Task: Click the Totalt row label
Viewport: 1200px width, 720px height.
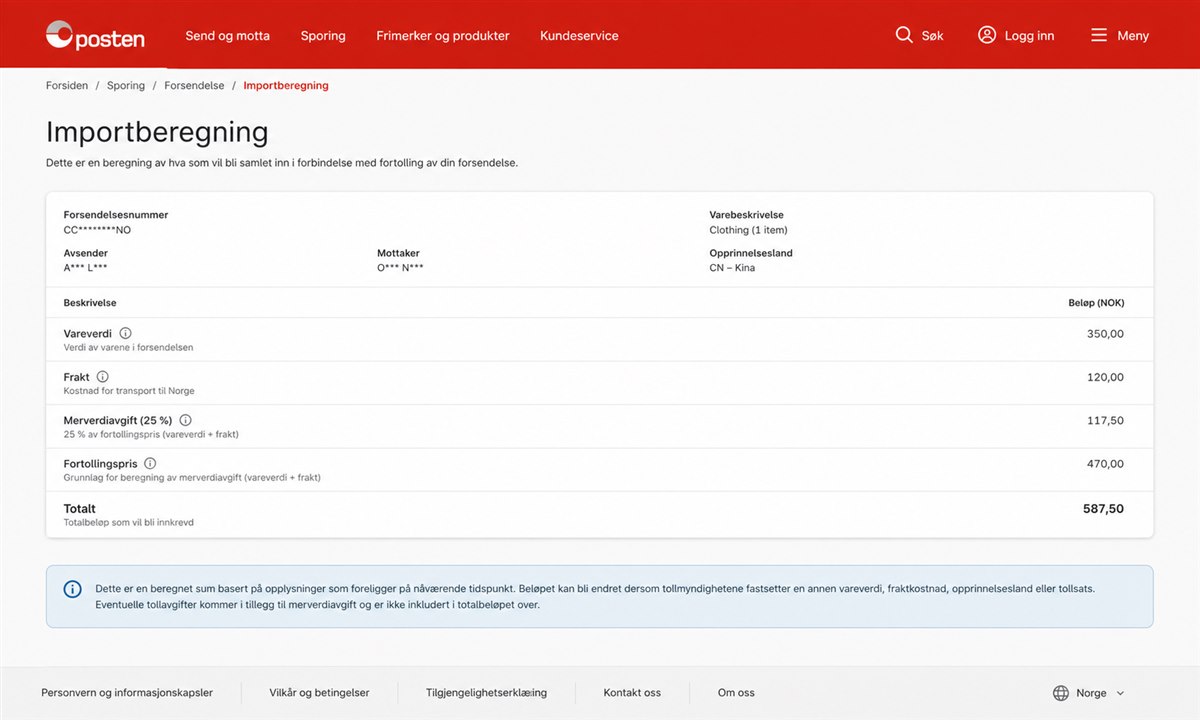Action: pyautogui.click(x=80, y=509)
